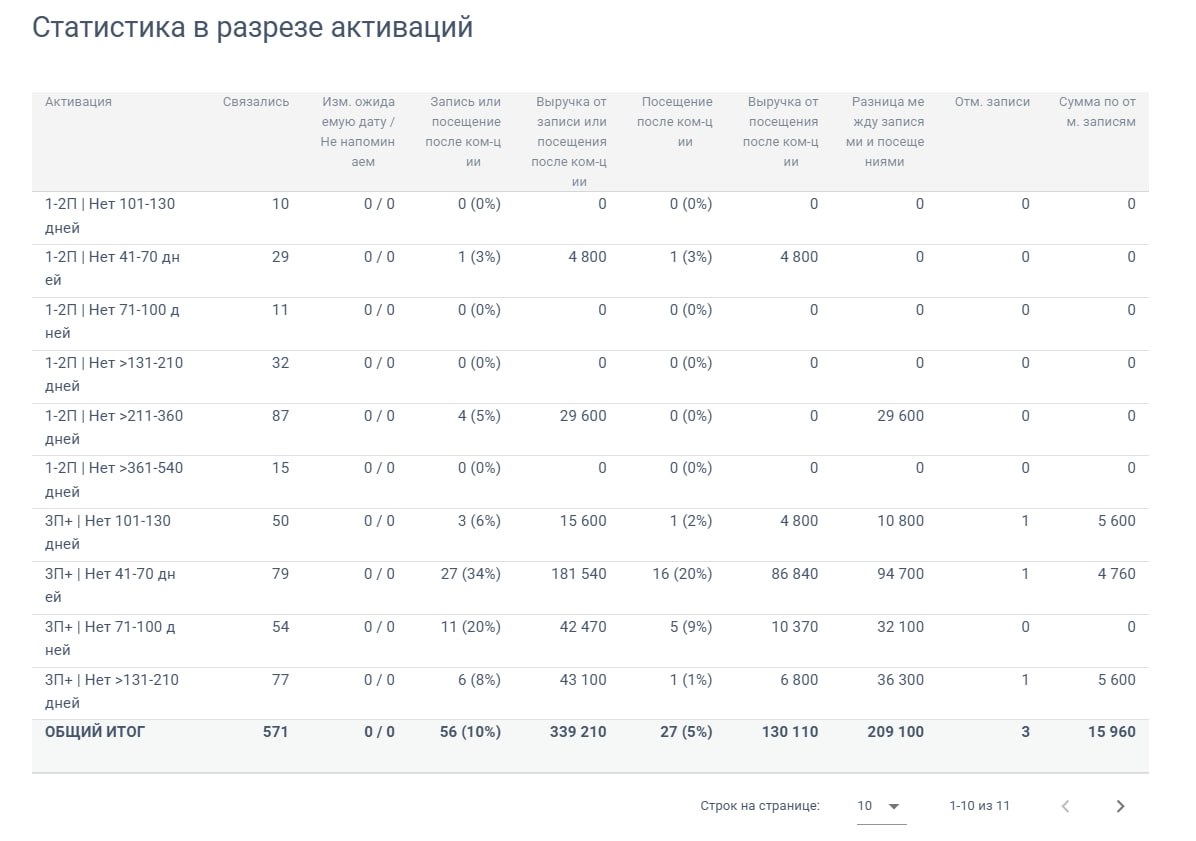The height and width of the screenshot is (841, 1196).
Task: Click the difference value 36 300
Action: click(x=900, y=680)
